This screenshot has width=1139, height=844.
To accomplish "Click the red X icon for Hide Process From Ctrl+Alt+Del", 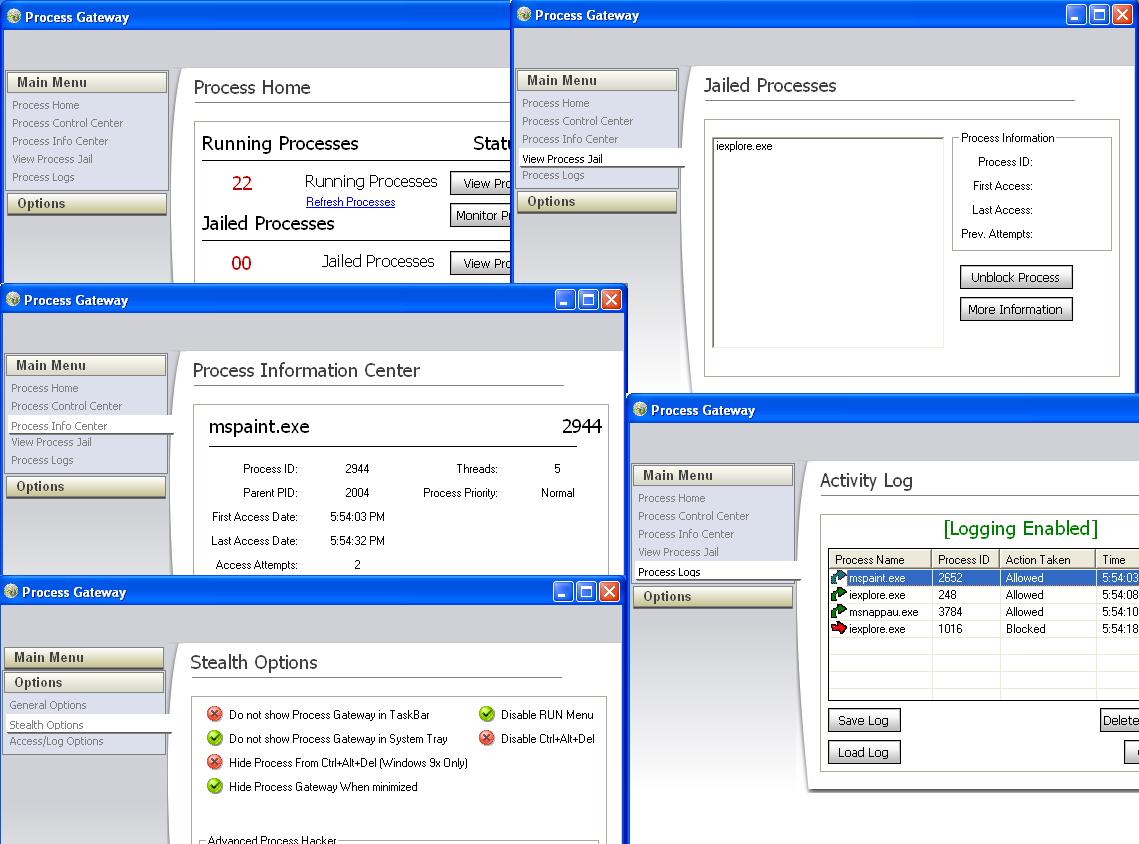I will click(215, 763).
